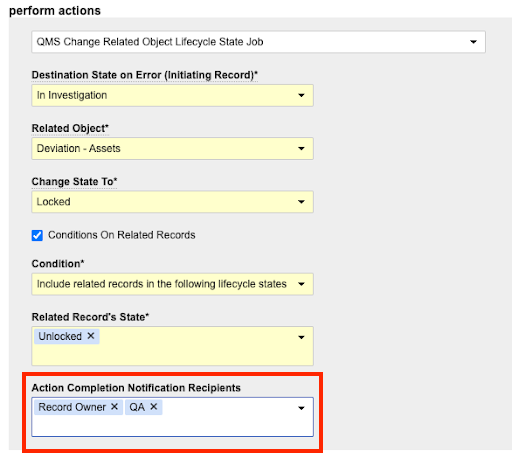Expand the Related Record's State arrow
Viewport: 512px width, 458px height.
pyautogui.click(x=301, y=337)
